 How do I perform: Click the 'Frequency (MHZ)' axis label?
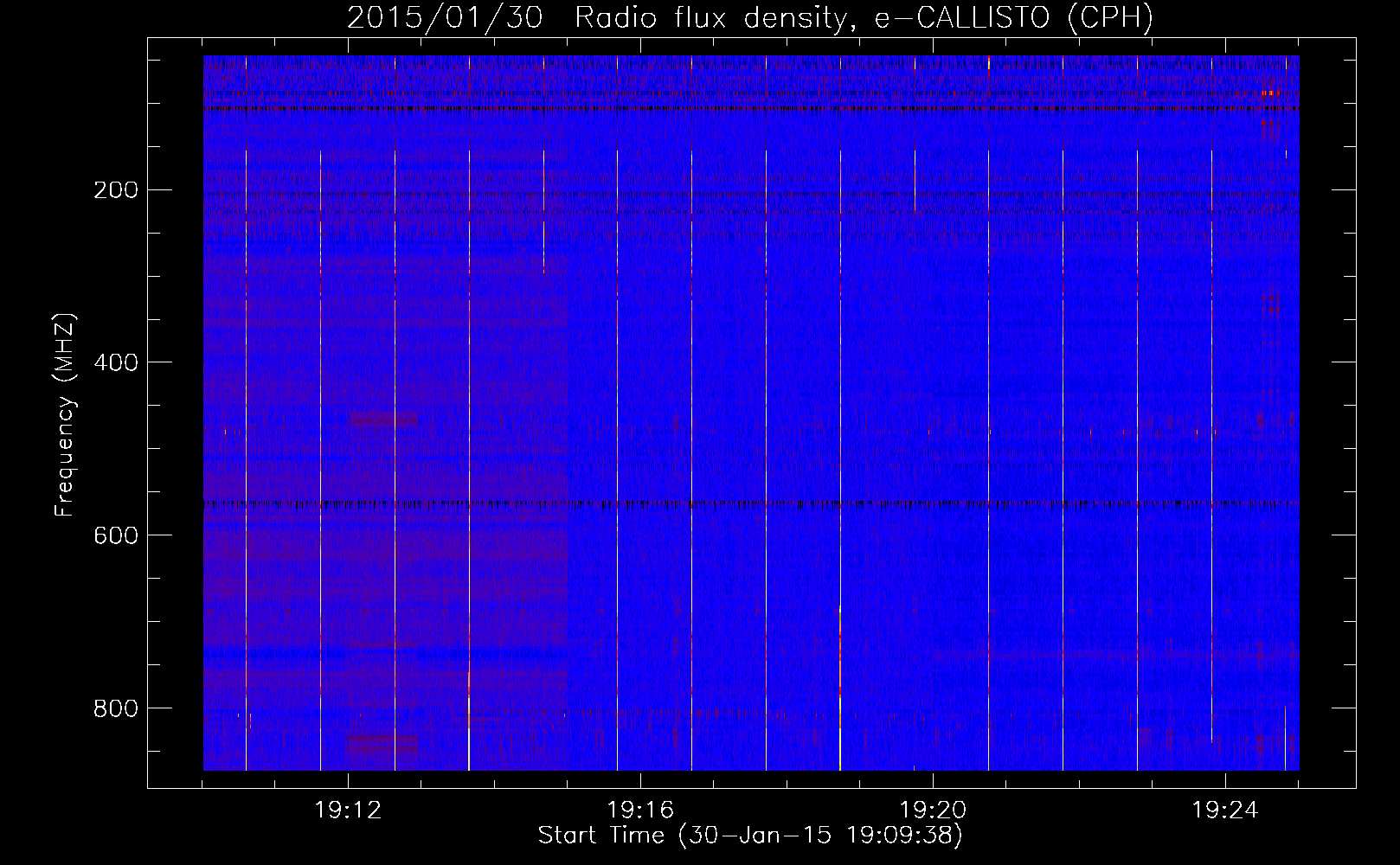click(x=65, y=414)
